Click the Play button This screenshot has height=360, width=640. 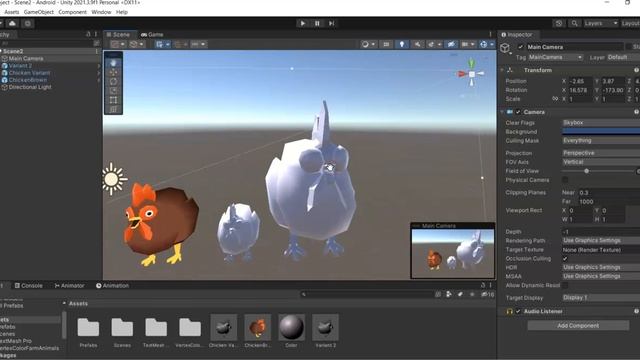[x=302, y=23]
